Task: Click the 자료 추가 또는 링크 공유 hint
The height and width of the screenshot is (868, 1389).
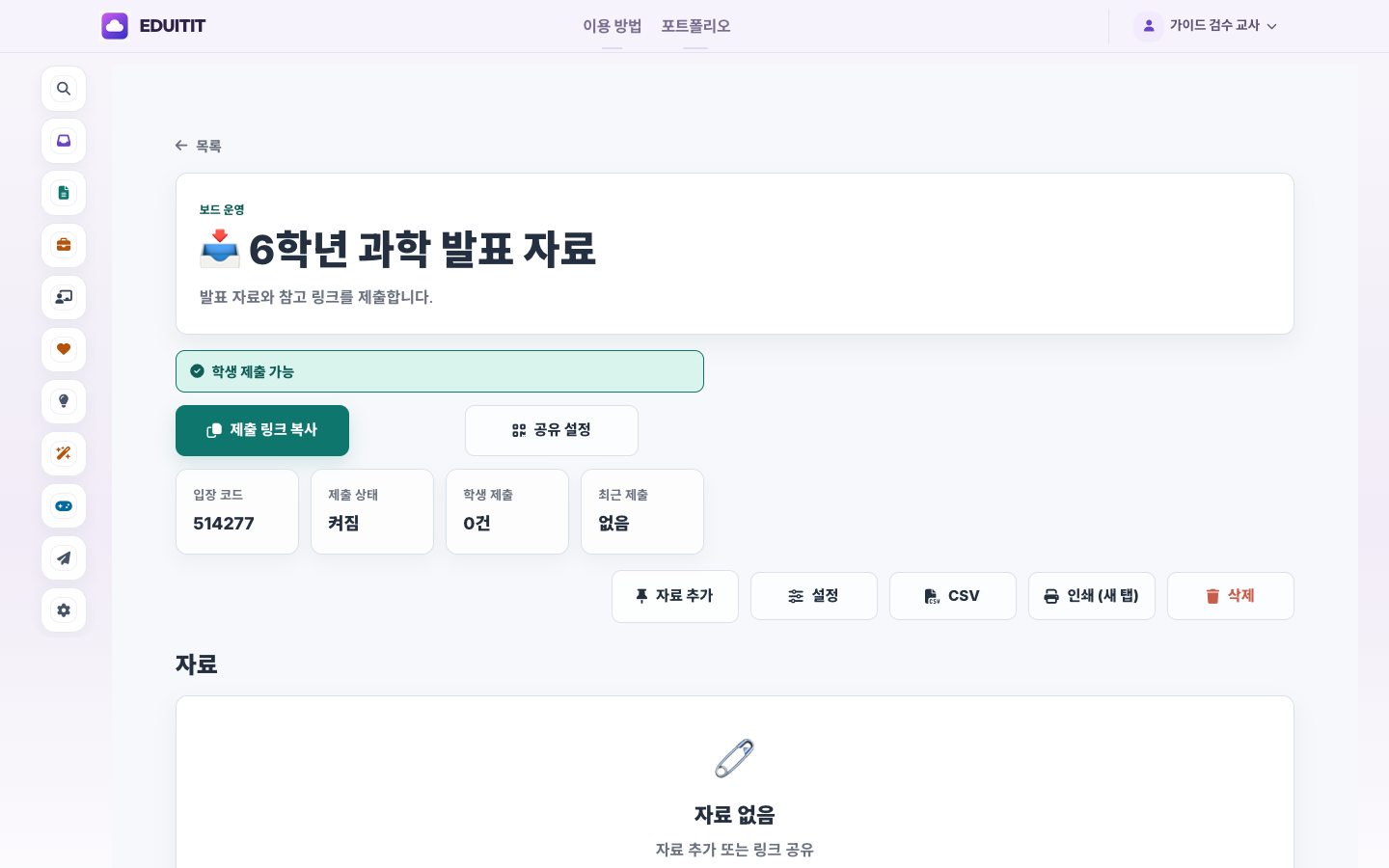Action: 735,850
